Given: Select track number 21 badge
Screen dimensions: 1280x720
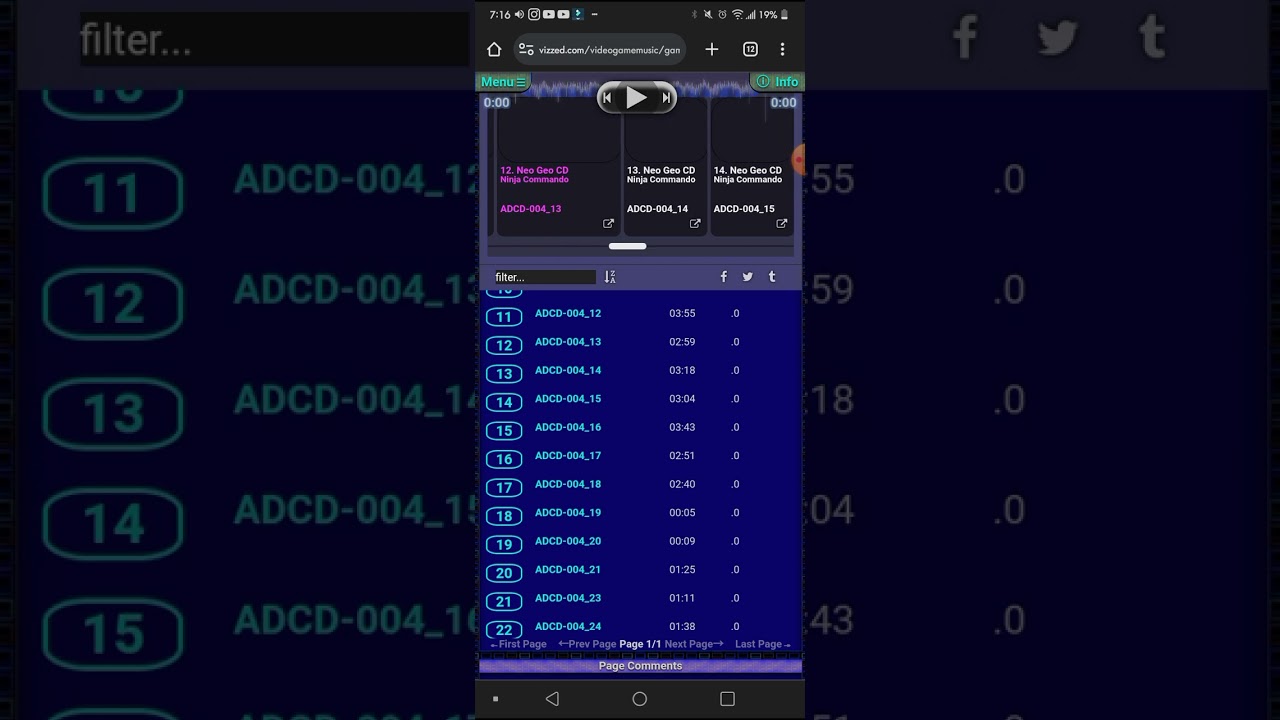Looking at the screenshot, I should (504, 602).
